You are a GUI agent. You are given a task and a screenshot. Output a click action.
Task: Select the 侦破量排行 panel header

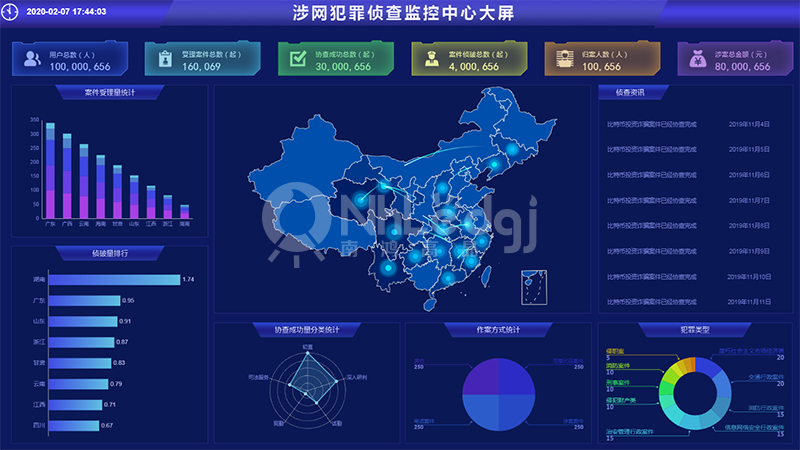click(110, 253)
